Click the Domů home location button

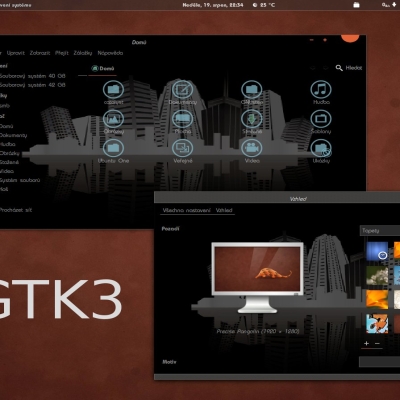[x=103, y=69]
